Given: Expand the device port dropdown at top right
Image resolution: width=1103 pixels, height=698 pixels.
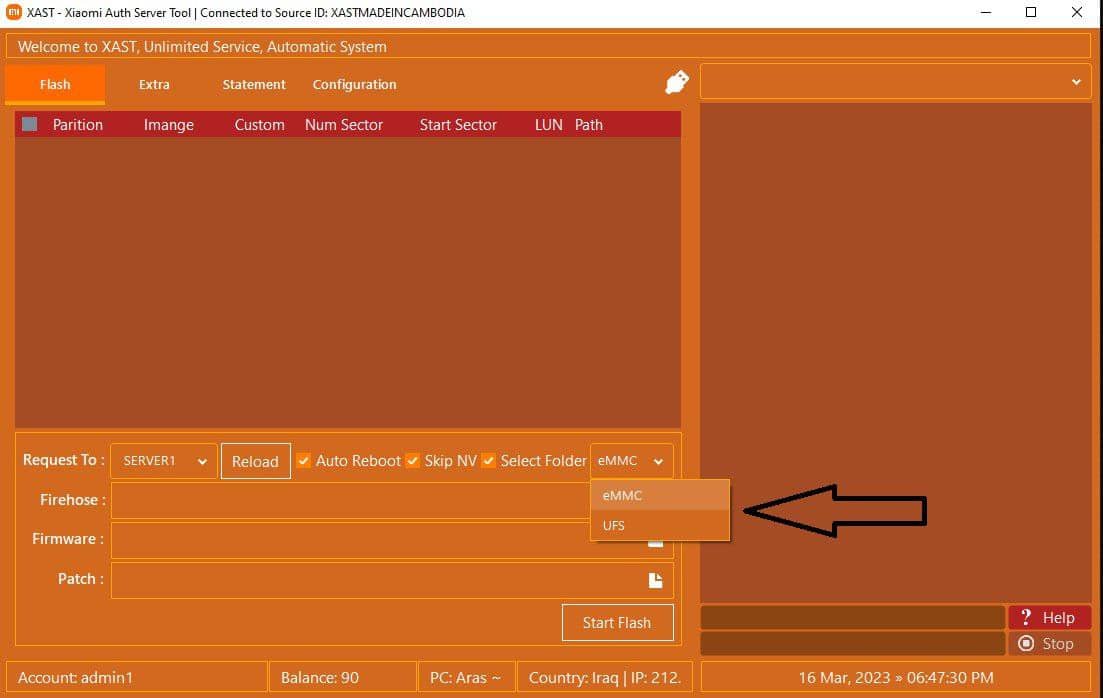Looking at the screenshot, I should point(895,82).
